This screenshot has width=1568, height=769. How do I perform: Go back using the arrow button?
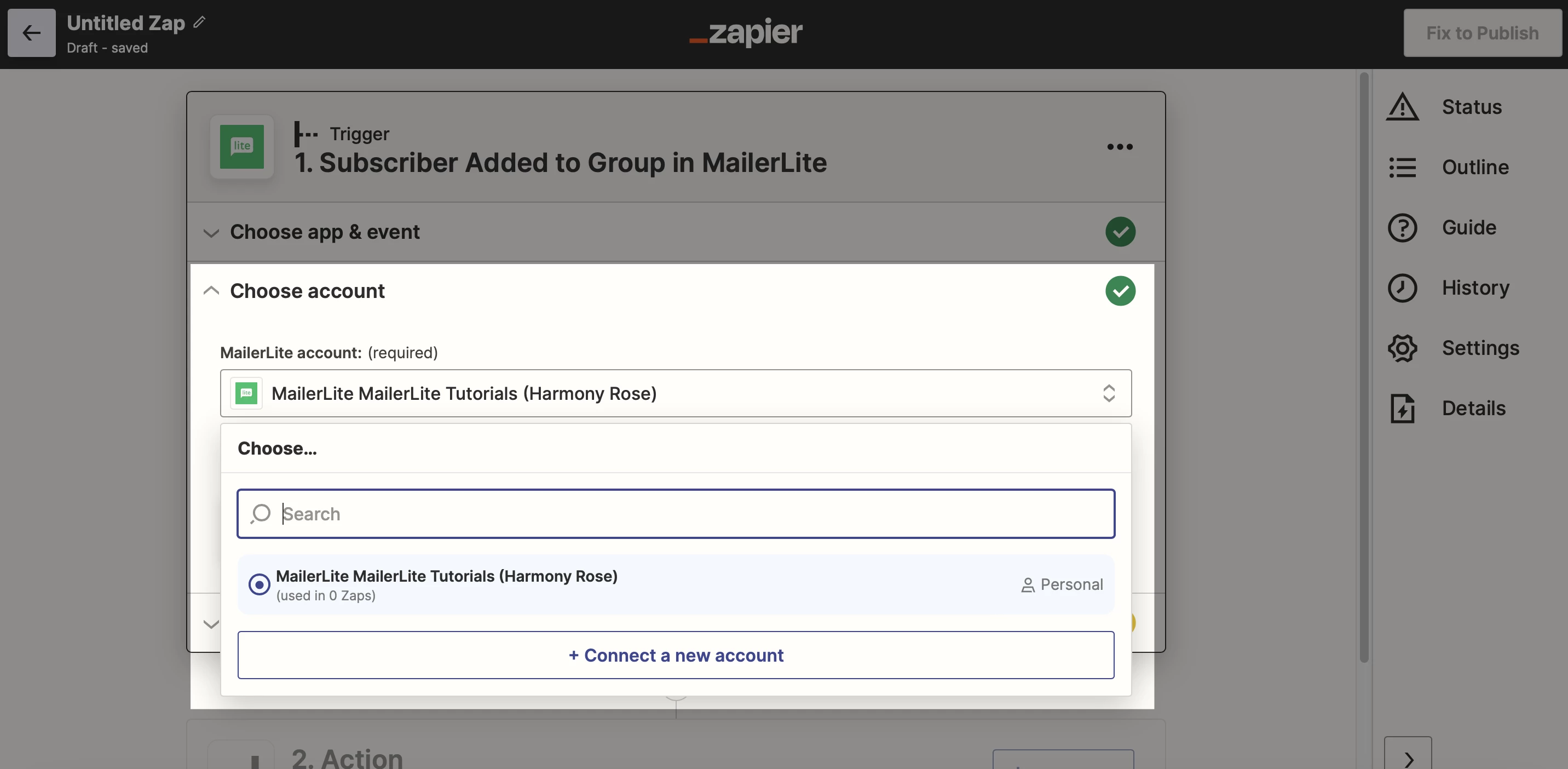coord(32,33)
